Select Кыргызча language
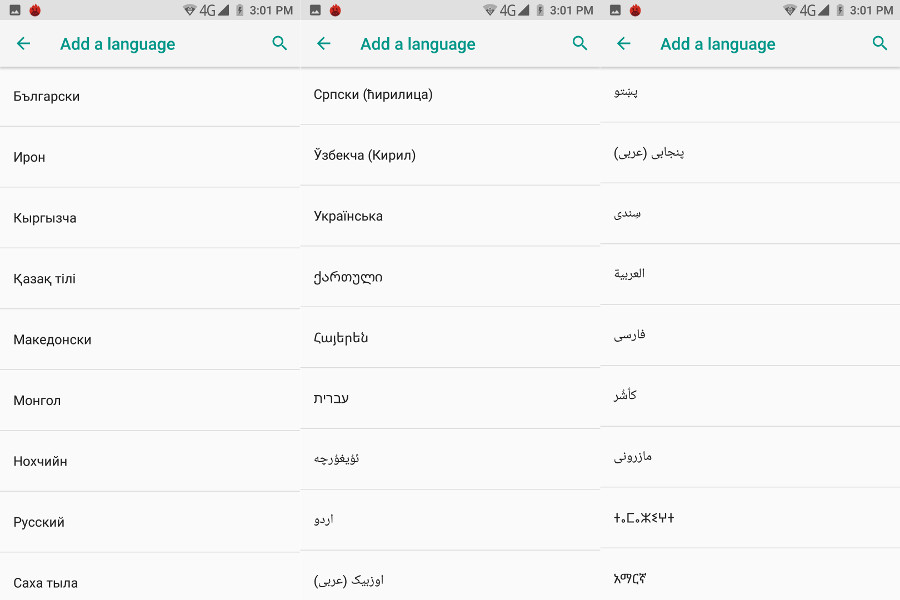900x600 pixels. pyautogui.click(x=150, y=218)
